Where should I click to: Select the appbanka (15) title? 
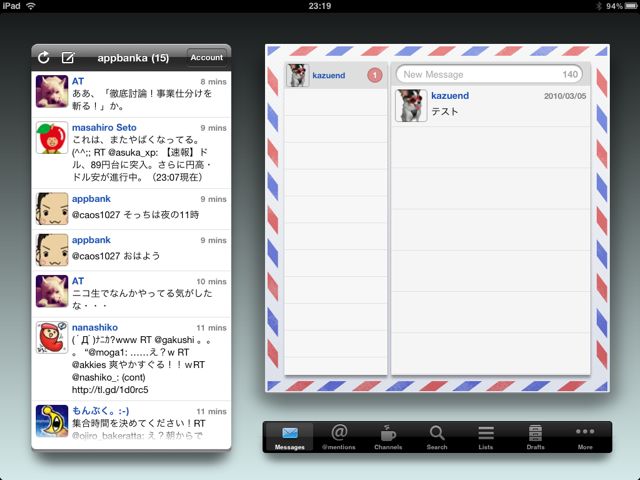(133, 58)
